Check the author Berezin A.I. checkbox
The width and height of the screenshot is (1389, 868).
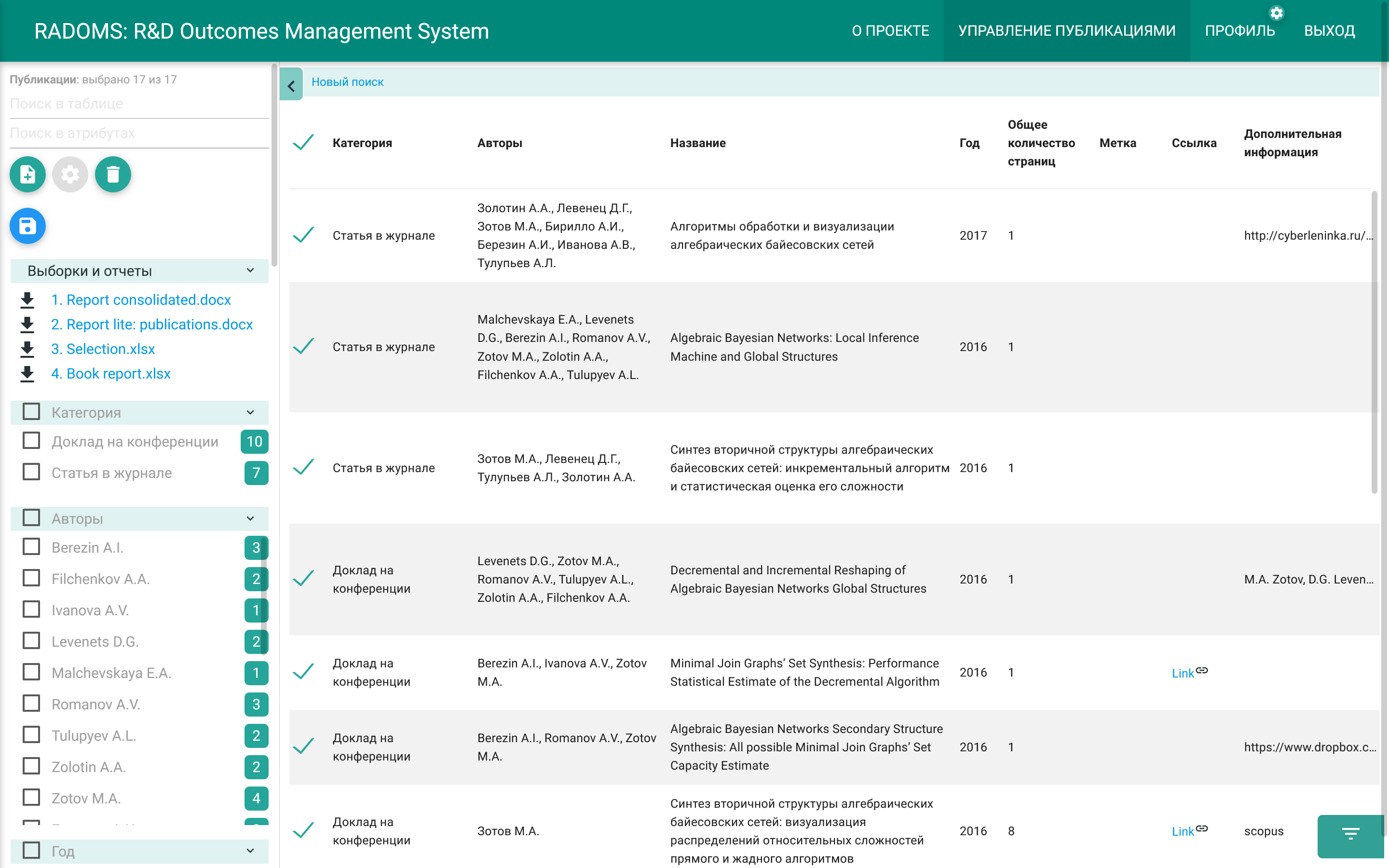click(x=30, y=546)
